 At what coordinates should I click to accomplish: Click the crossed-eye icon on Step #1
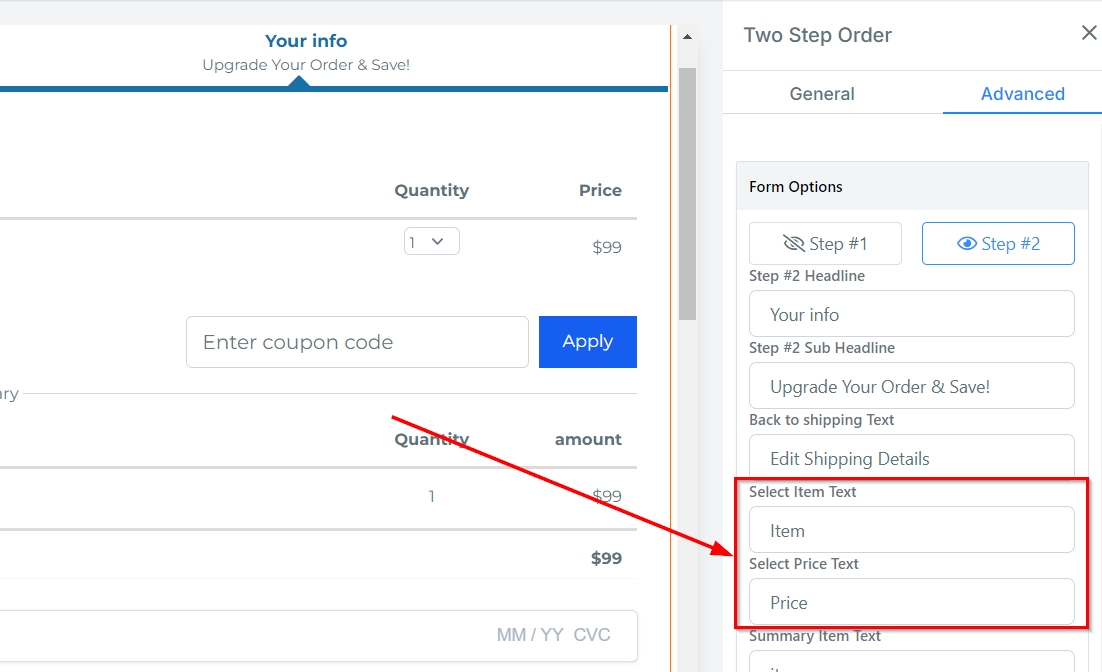pos(794,244)
